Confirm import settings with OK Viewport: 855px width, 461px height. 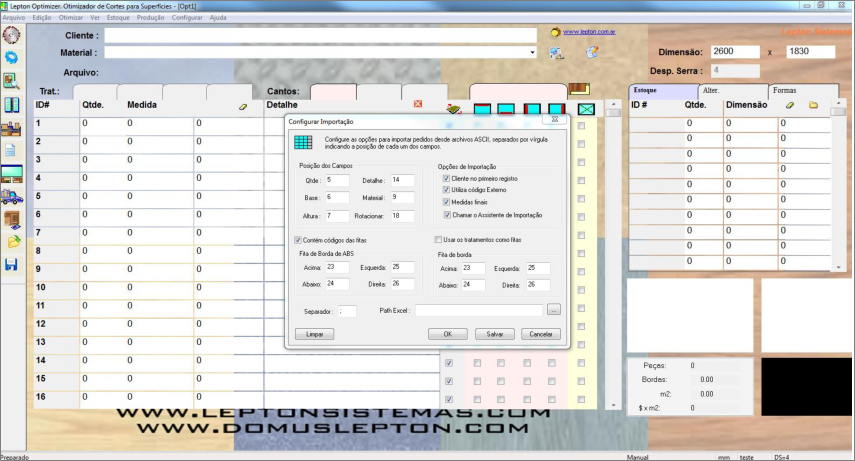(448, 334)
